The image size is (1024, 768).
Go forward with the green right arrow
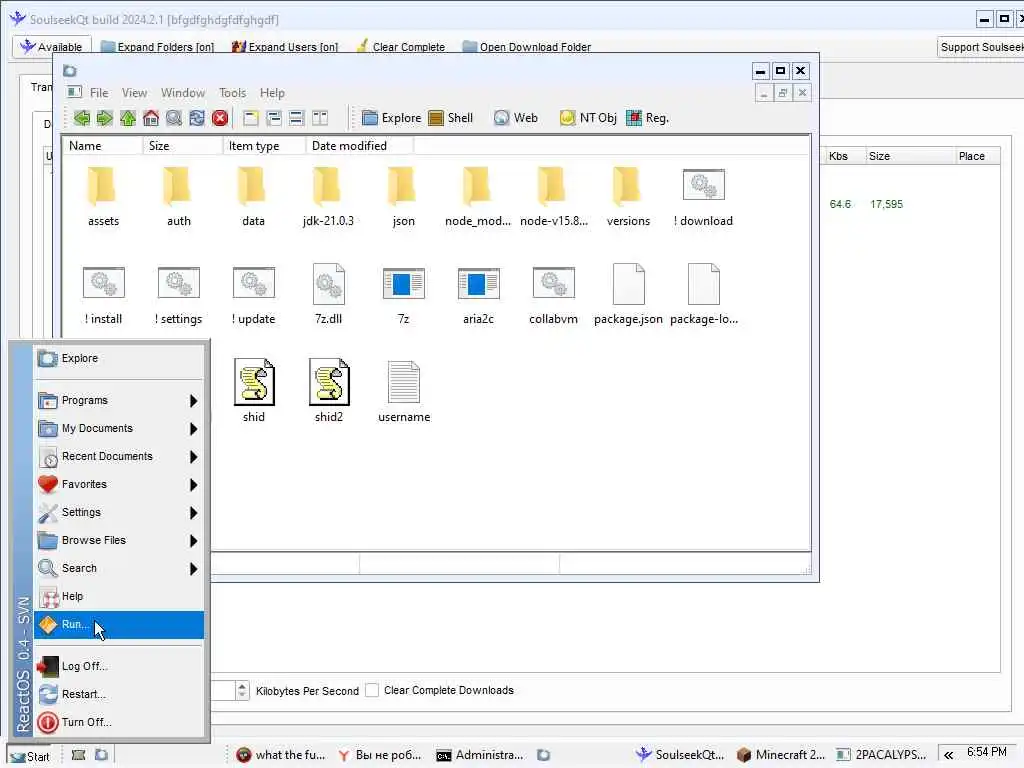pos(104,118)
